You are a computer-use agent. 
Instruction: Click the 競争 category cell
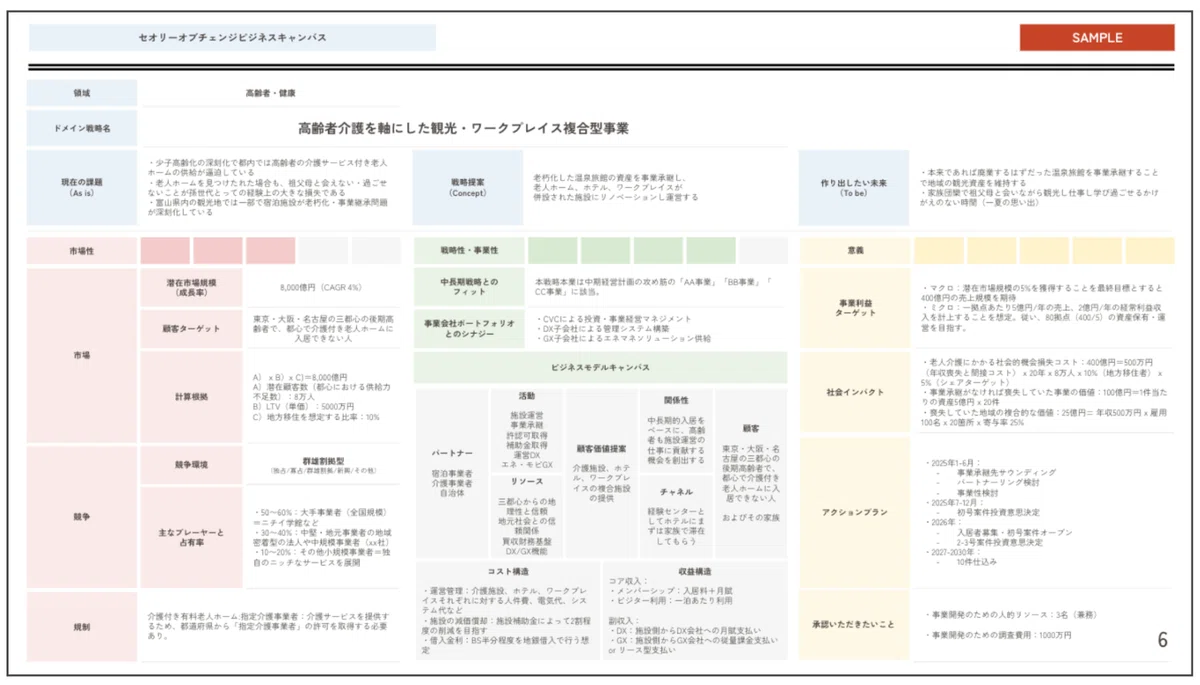(82, 517)
